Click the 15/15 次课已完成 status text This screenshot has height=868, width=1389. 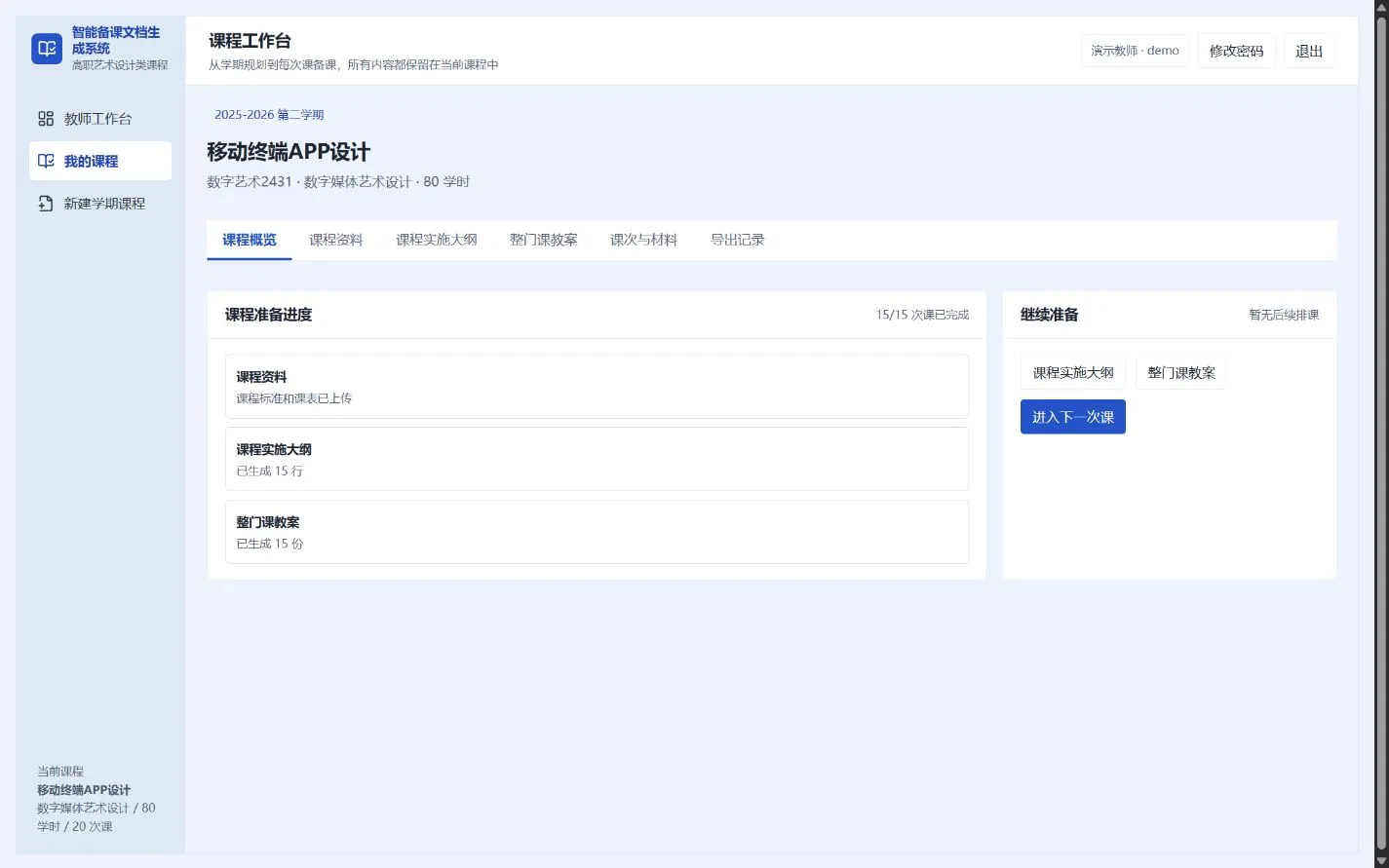[922, 315]
